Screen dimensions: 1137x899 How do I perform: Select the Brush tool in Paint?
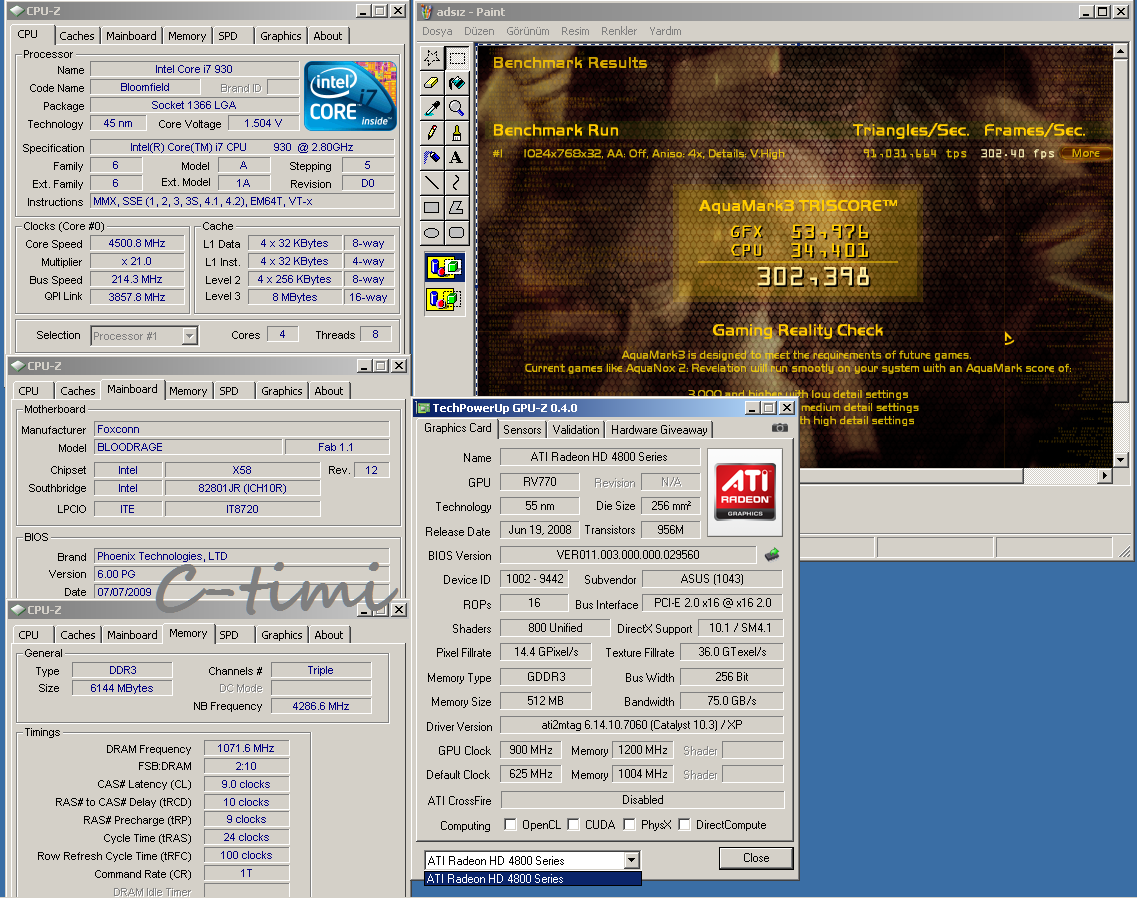457,133
